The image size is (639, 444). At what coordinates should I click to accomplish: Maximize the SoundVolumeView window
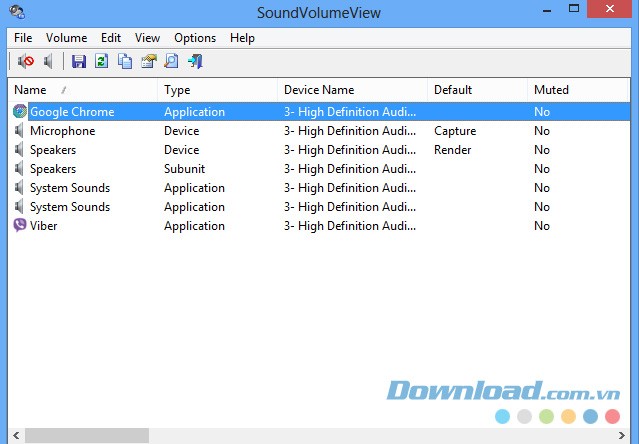coord(574,9)
